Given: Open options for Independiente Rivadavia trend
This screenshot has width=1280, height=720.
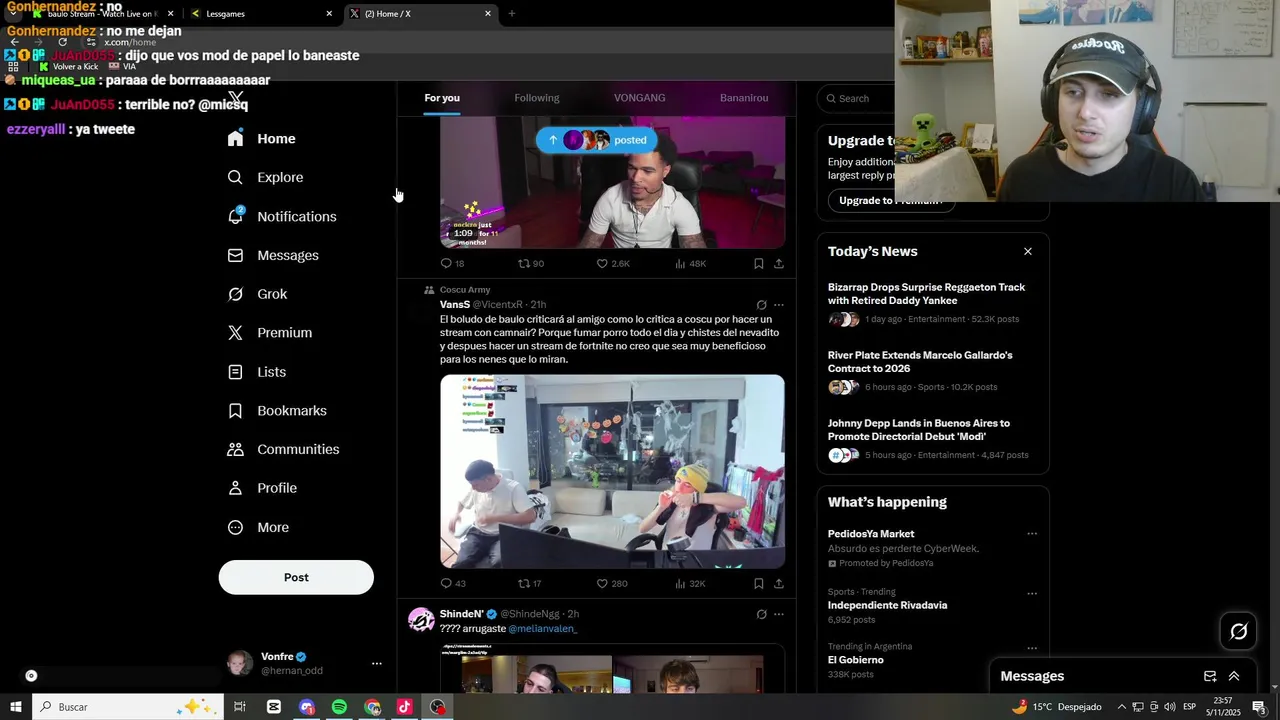Looking at the screenshot, I should click(x=1032, y=593).
